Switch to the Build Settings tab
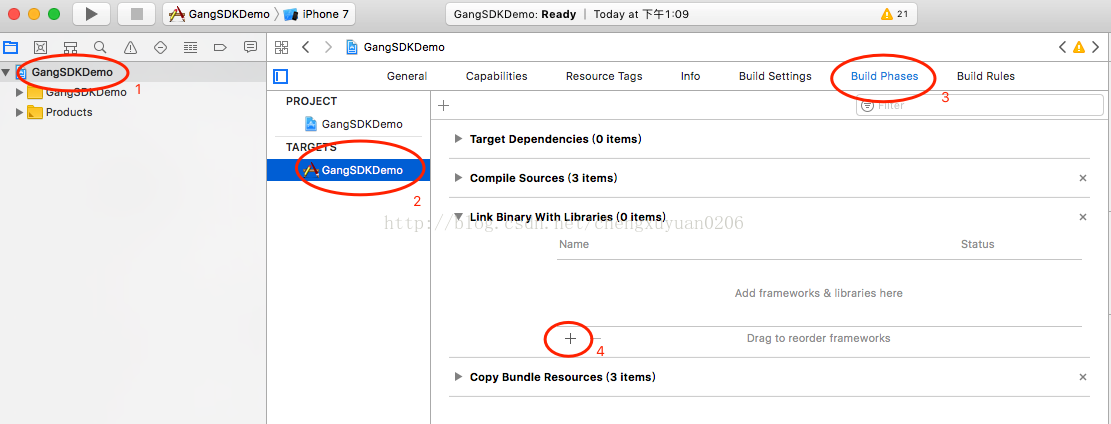Image resolution: width=1111 pixels, height=424 pixels. [x=775, y=76]
